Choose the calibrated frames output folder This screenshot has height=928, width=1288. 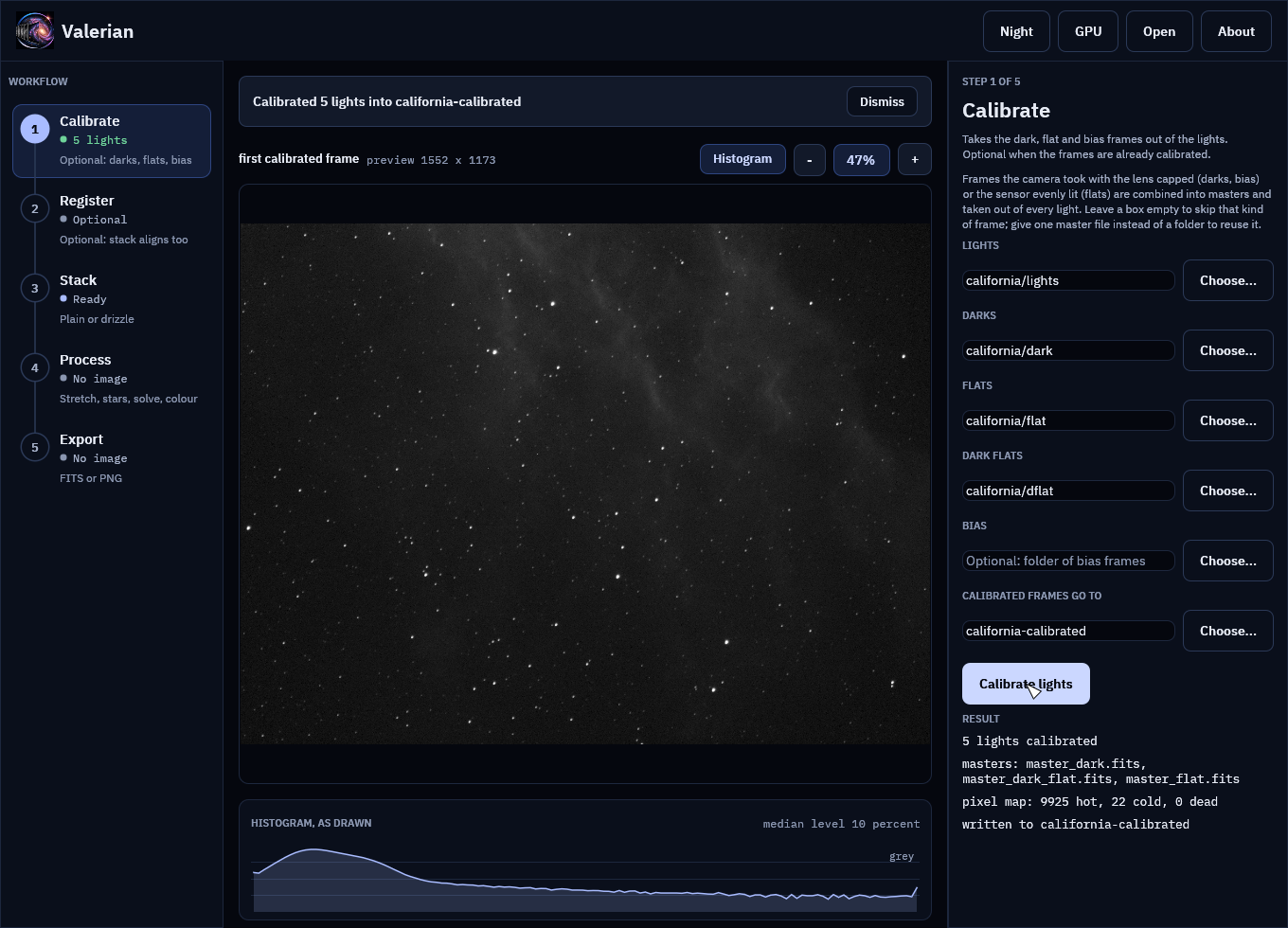(1228, 631)
